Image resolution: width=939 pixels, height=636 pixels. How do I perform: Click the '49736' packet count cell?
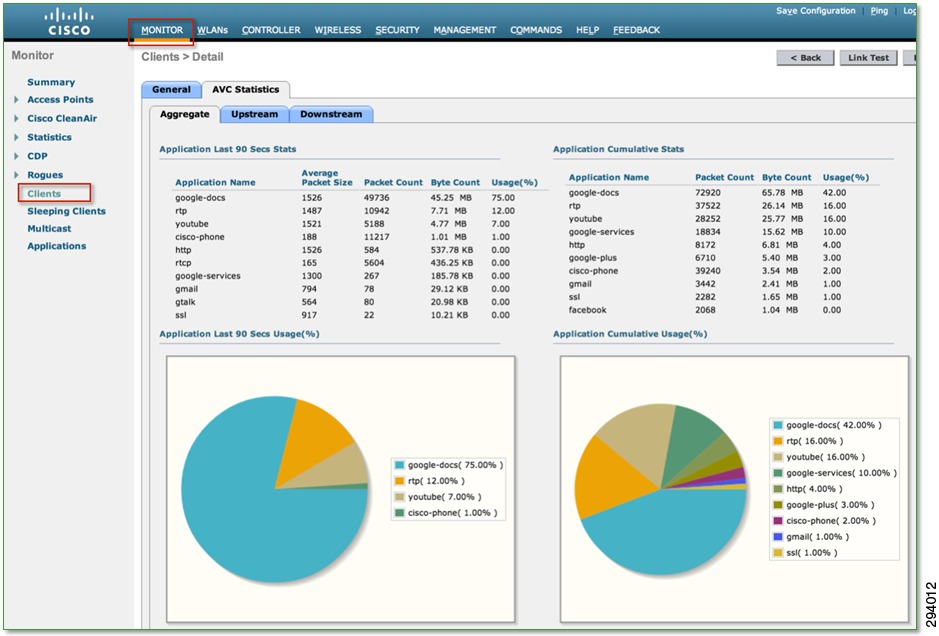tap(376, 198)
